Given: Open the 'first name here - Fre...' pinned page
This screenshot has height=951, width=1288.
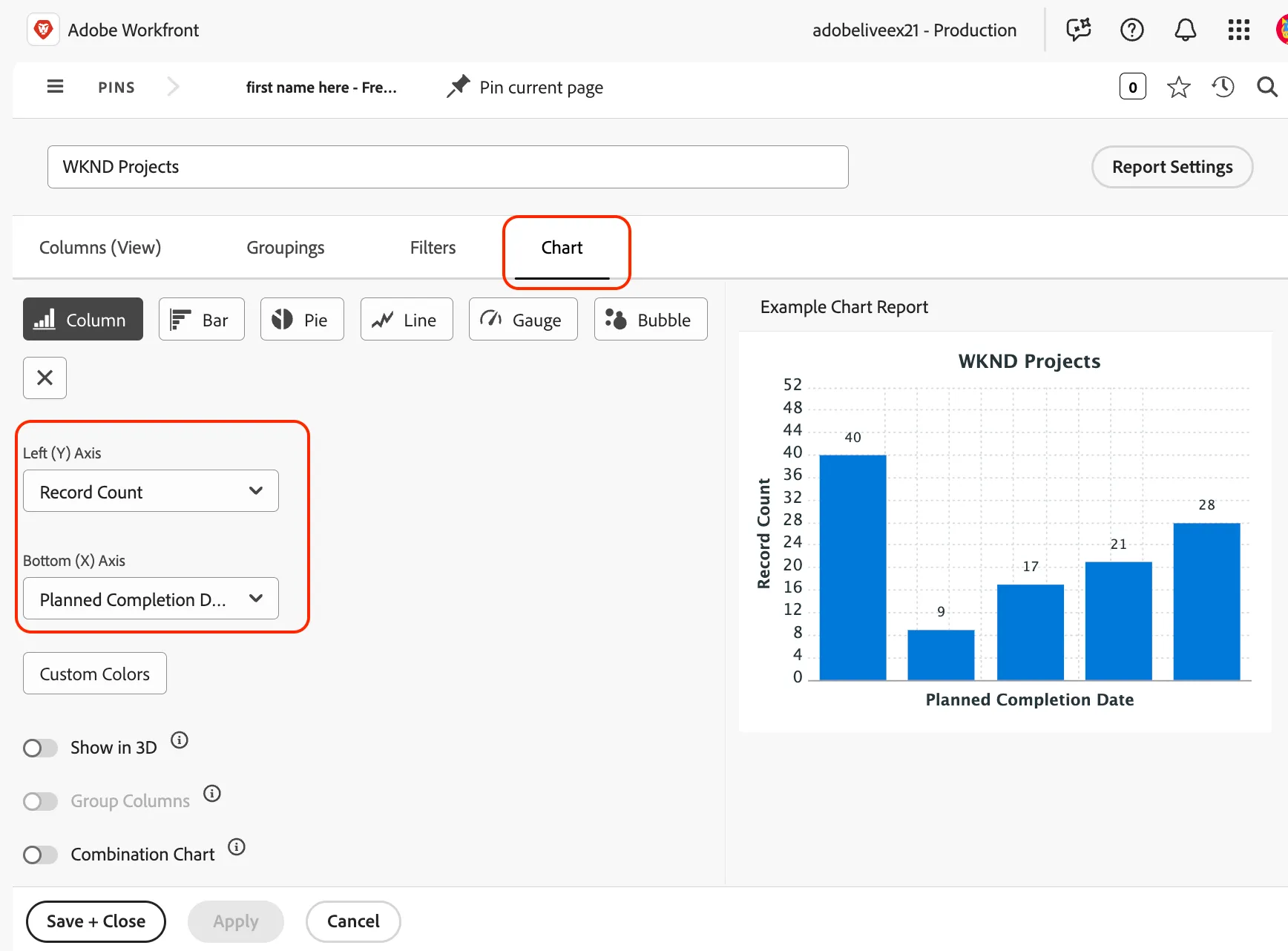Looking at the screenshot, I should coord(321,88).
